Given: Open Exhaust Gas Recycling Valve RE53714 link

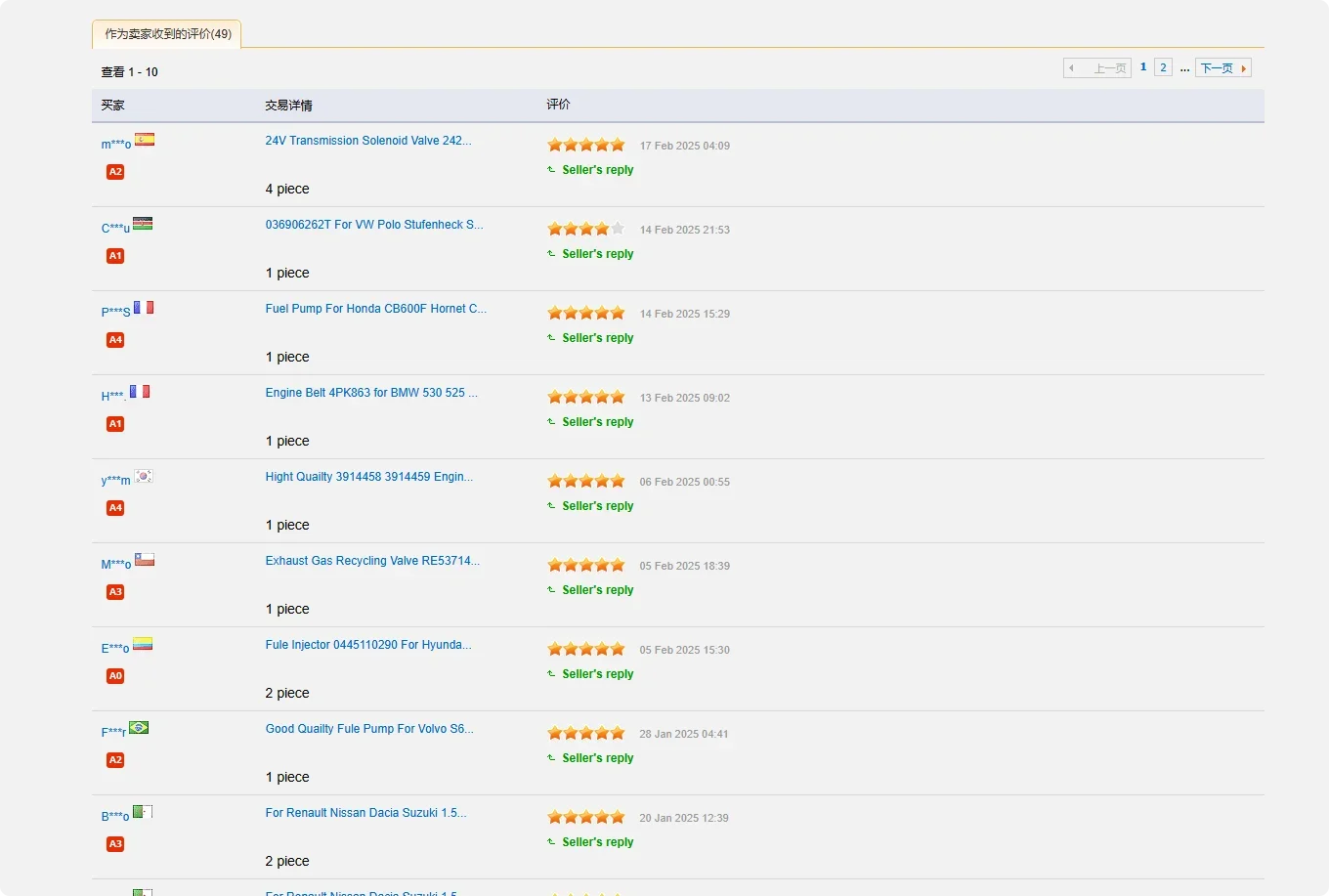Looking at the screenshot, I should pyautogui.click(x=372, y=561).
